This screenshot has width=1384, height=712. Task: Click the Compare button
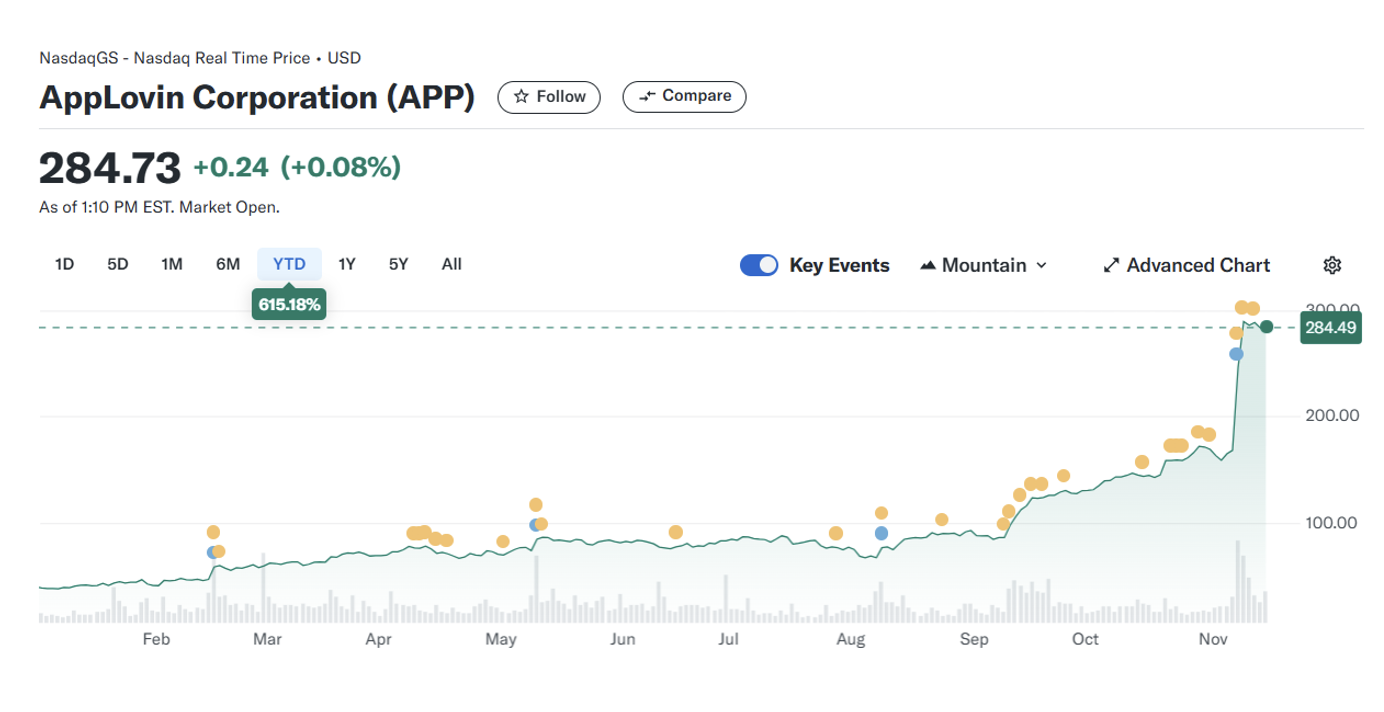685,97
